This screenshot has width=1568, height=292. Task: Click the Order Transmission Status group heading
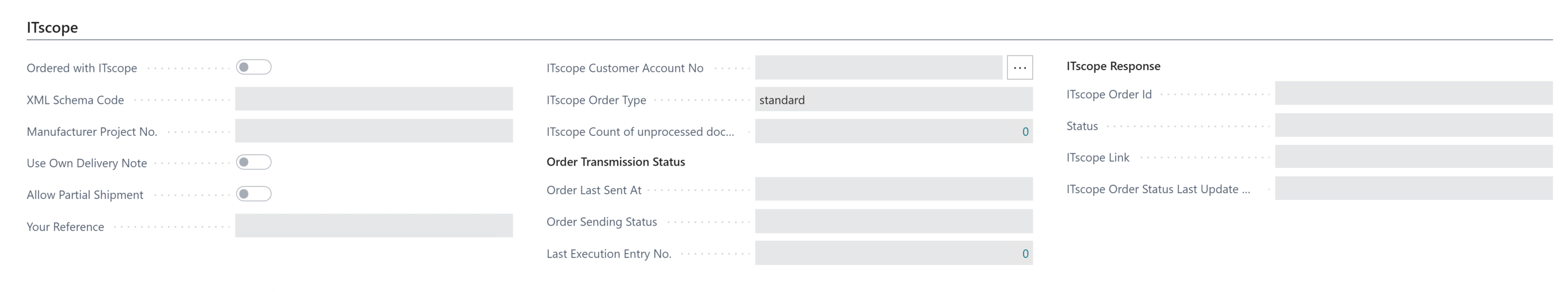pos(616,162)
